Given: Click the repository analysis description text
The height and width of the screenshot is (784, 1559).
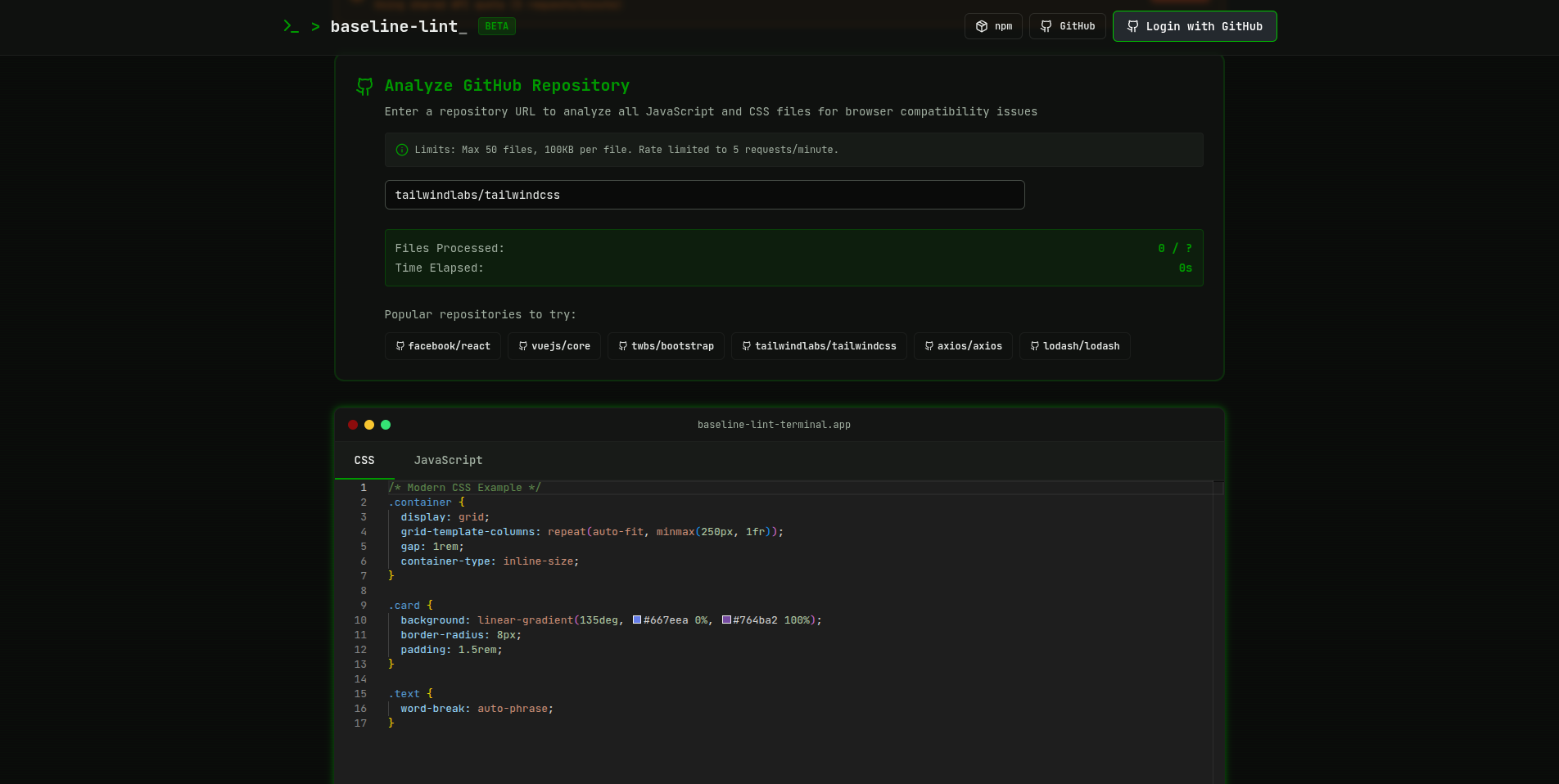Looking at the screenshot, I should [x=711, y=112].
